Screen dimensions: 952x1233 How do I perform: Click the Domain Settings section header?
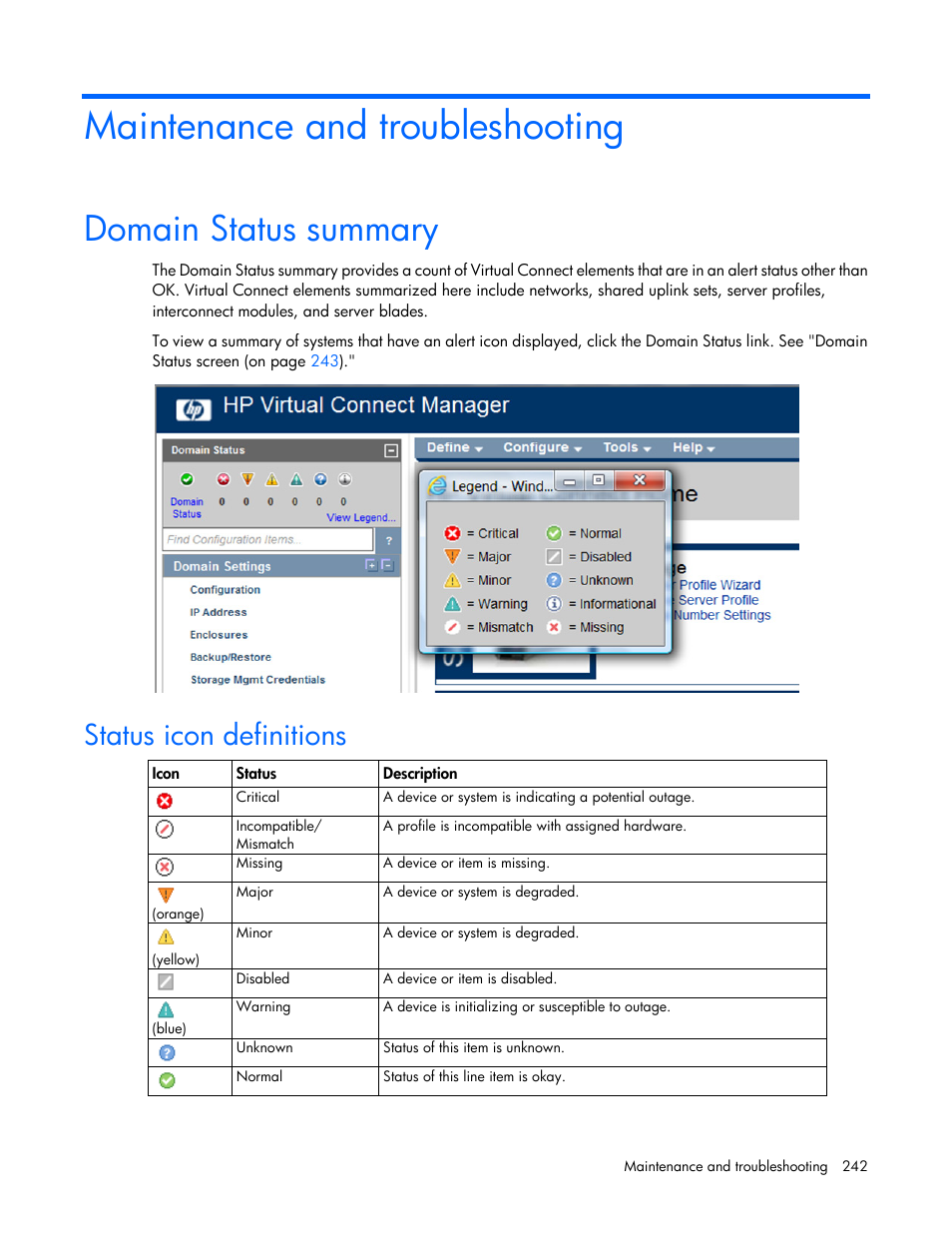(282, 566)
